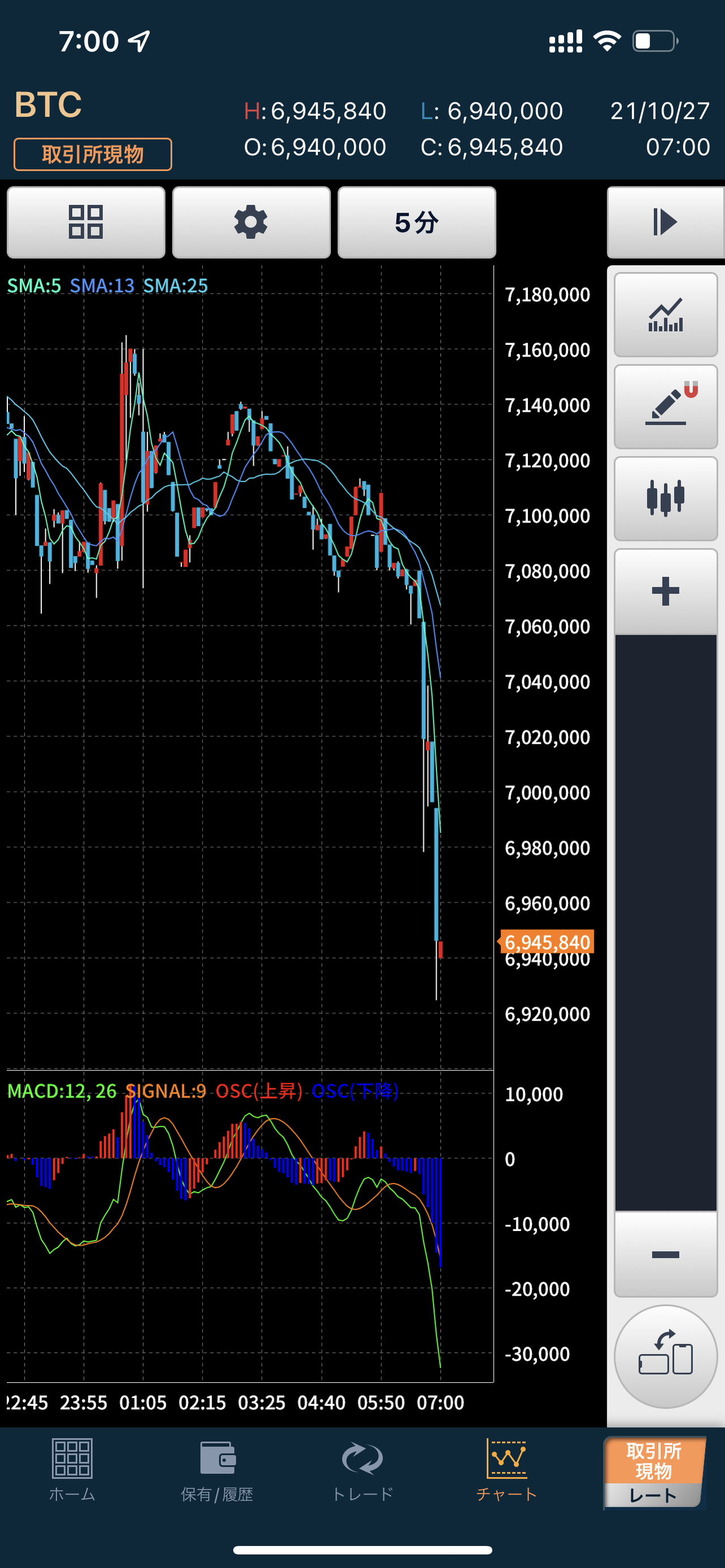Switch to トレード tab
The image size is (725, 1568).
coord(362,1470)
